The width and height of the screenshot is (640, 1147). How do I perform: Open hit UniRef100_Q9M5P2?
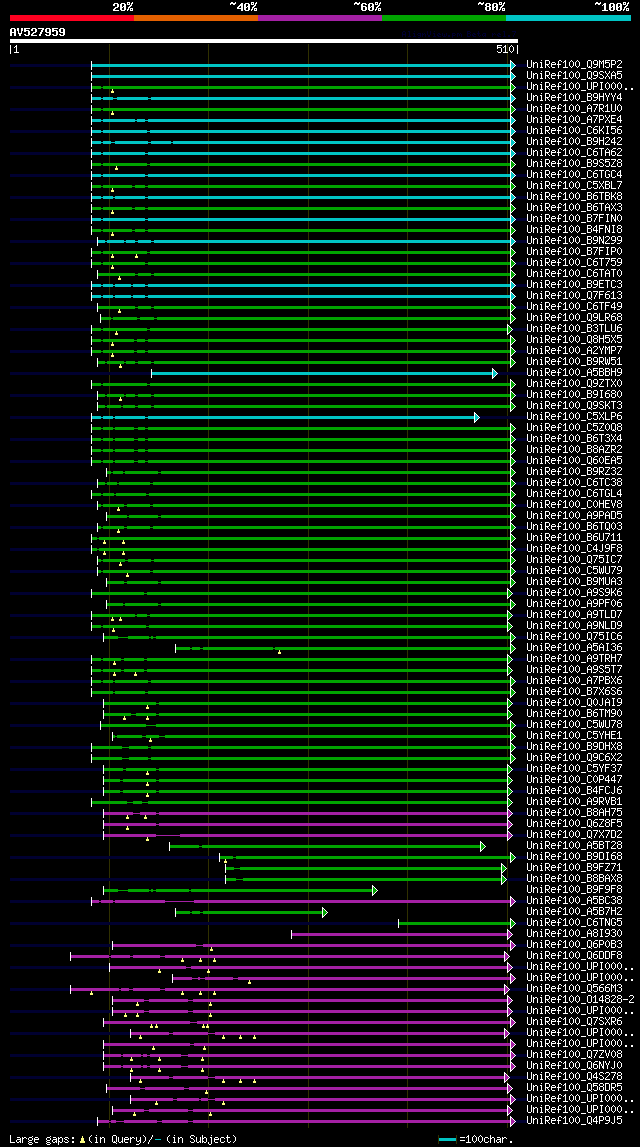pyautogui.click(x=574, y=64)
